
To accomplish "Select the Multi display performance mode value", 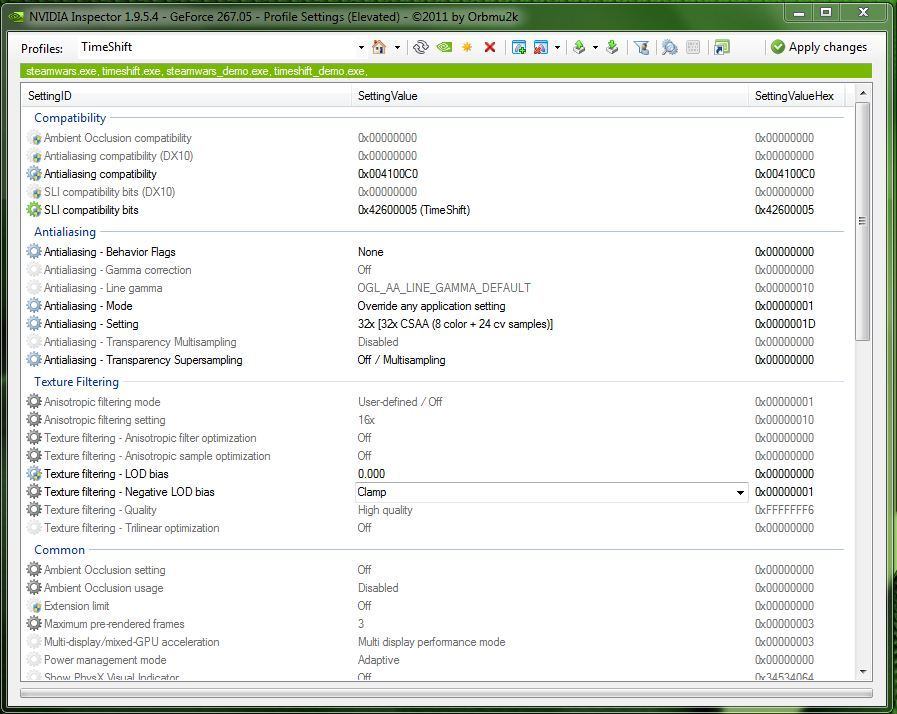I will 431,642.
